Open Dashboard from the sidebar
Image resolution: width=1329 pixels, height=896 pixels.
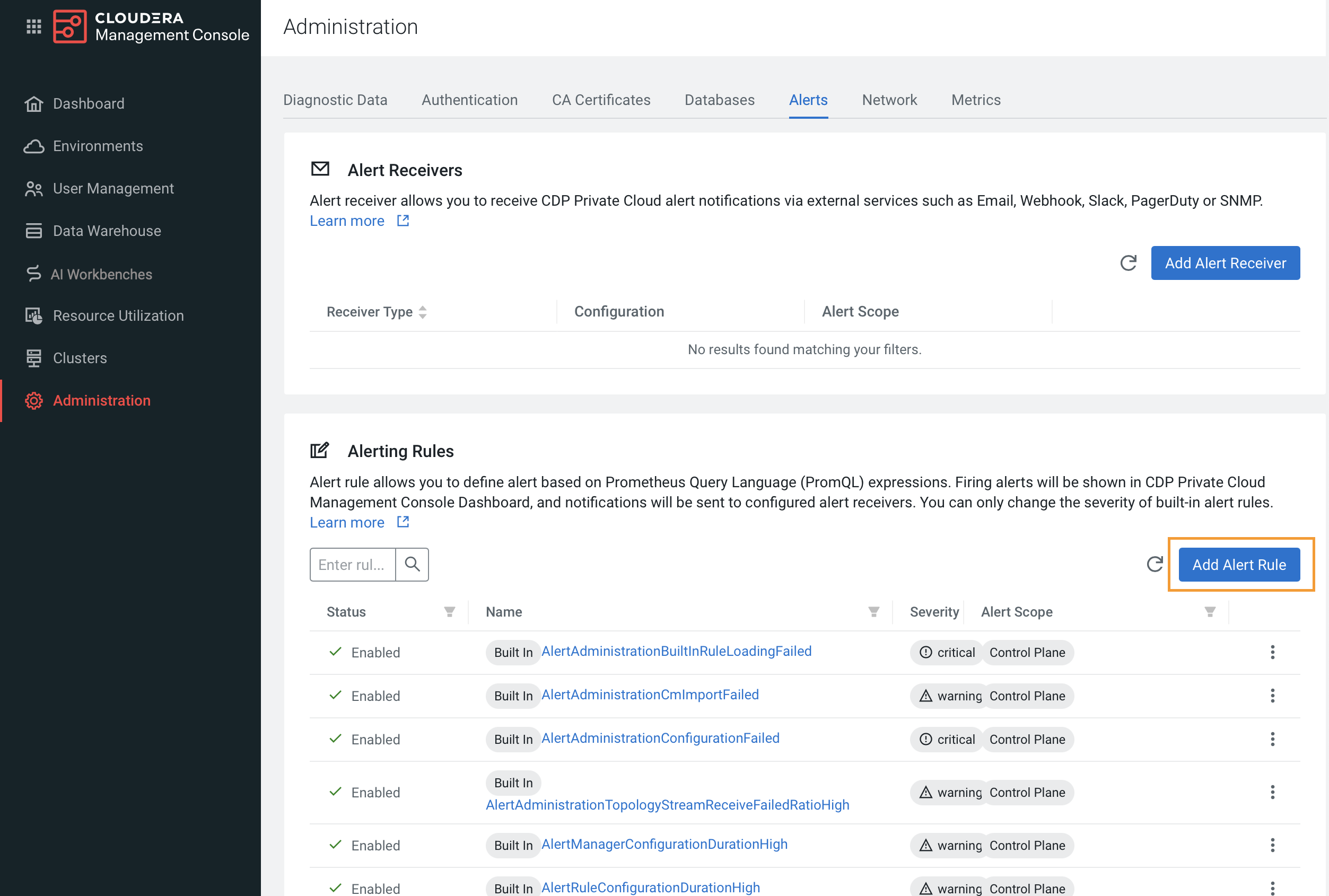(88, 103)
